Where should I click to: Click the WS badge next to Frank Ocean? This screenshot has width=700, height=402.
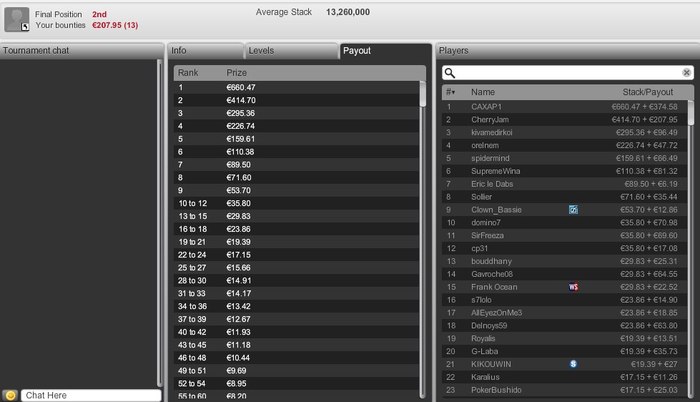point(573,287)
